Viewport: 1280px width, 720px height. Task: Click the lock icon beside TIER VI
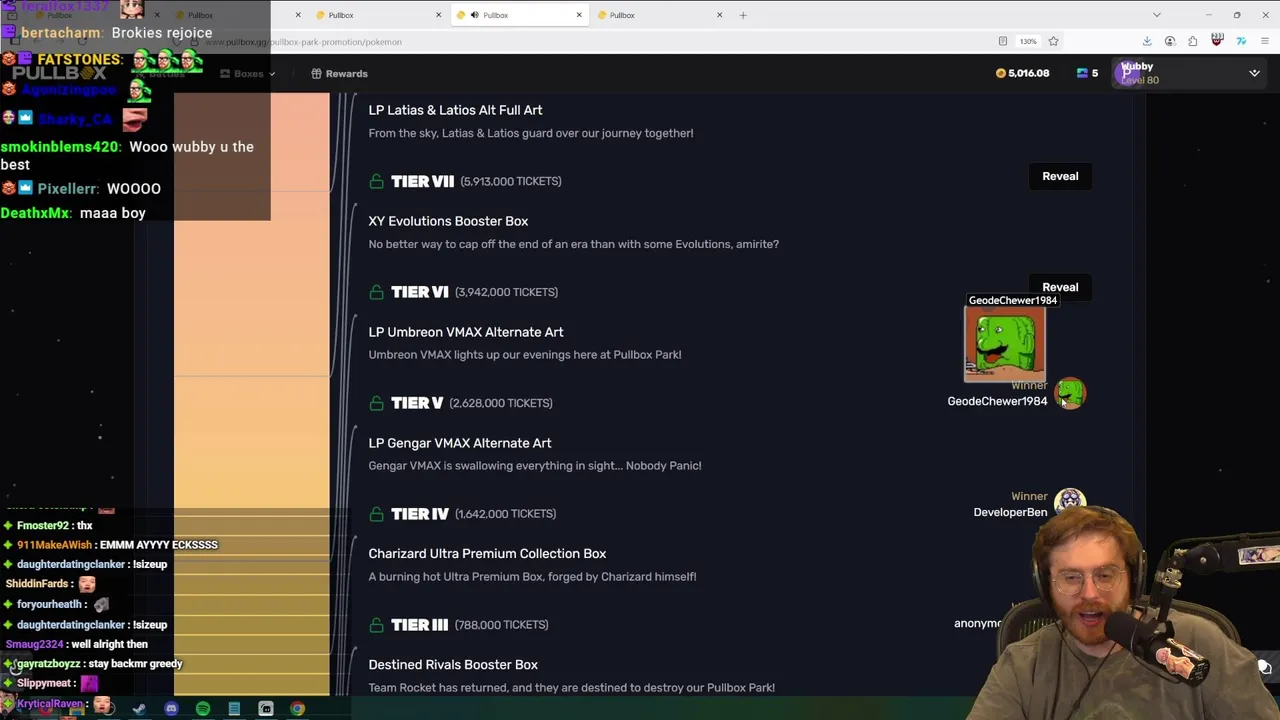pos(376,292)
